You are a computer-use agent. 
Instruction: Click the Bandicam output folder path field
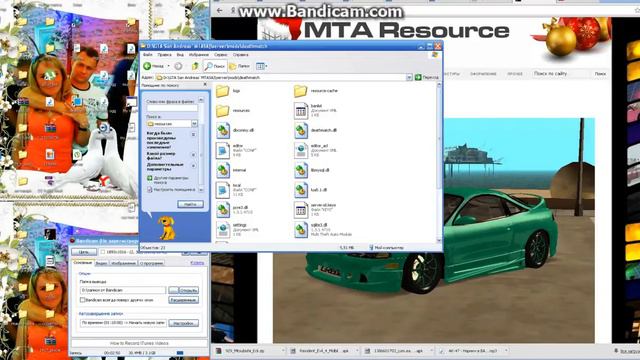[123, 290]
